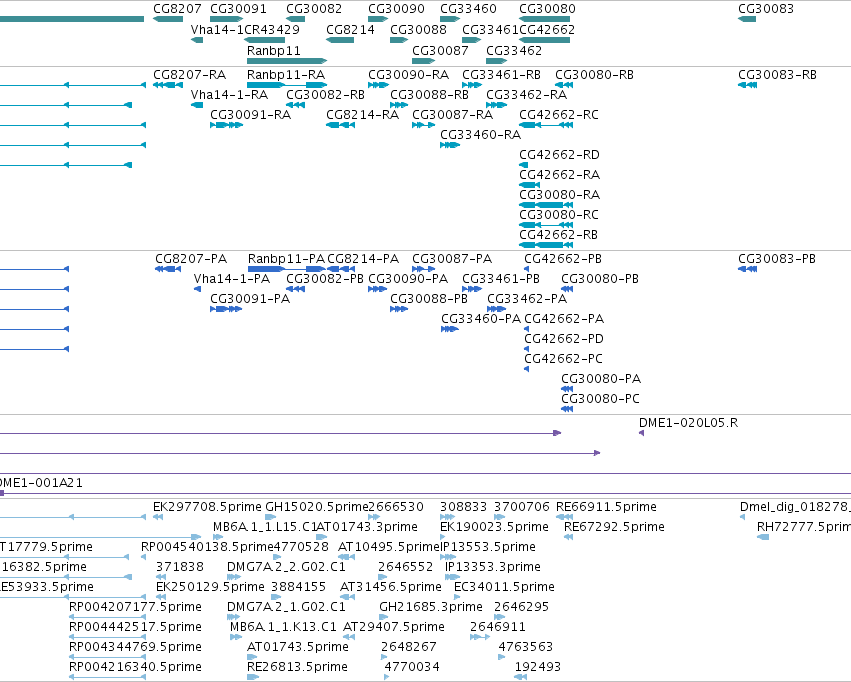The width and height of the screenshot is (851, 682).
Task: Select the CG30080-RA transcript
Action: pos(546,205)
